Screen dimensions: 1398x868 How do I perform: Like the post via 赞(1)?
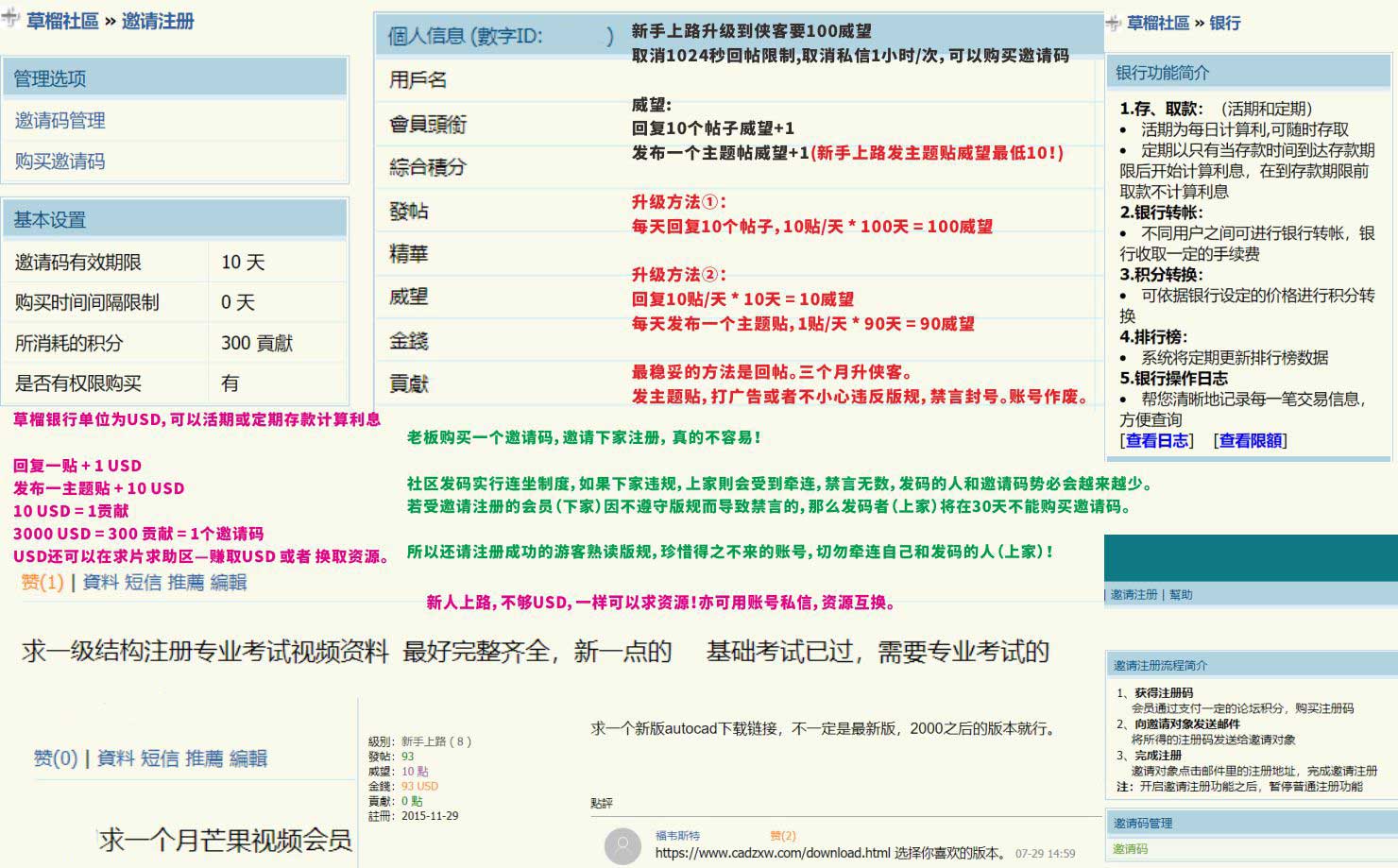(x=43, y=583)
